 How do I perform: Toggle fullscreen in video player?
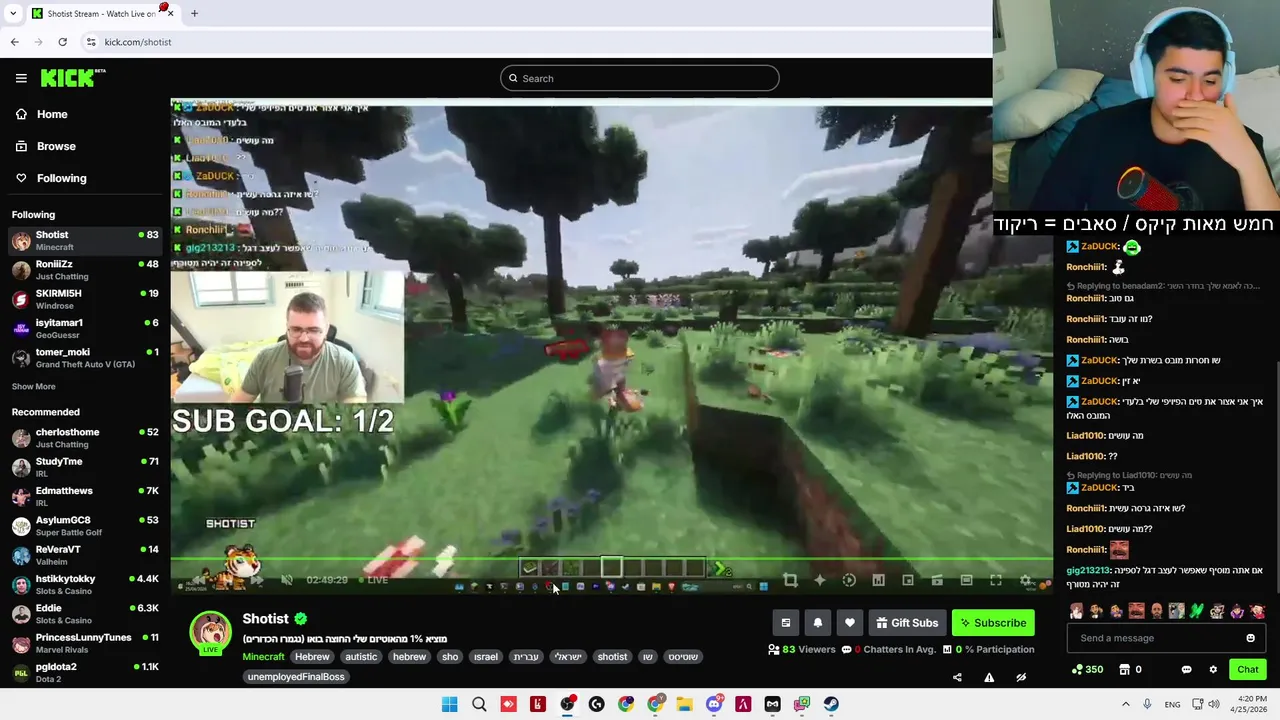996,580
